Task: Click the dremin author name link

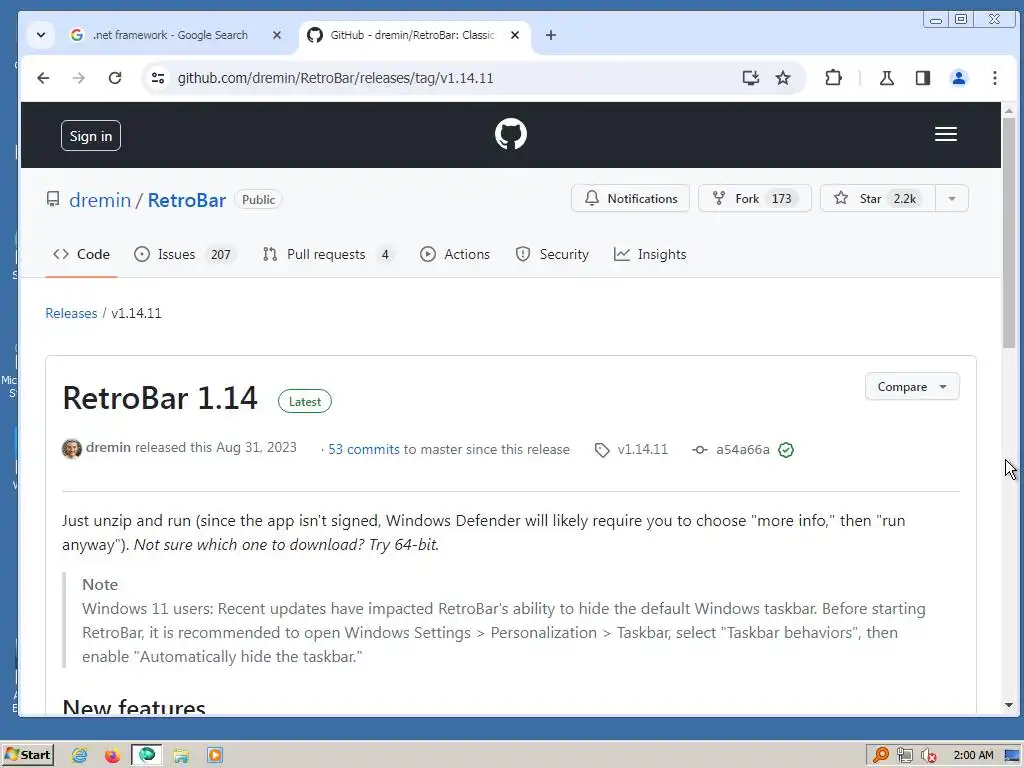Action: pyautogui.click(x=108, y=447)
